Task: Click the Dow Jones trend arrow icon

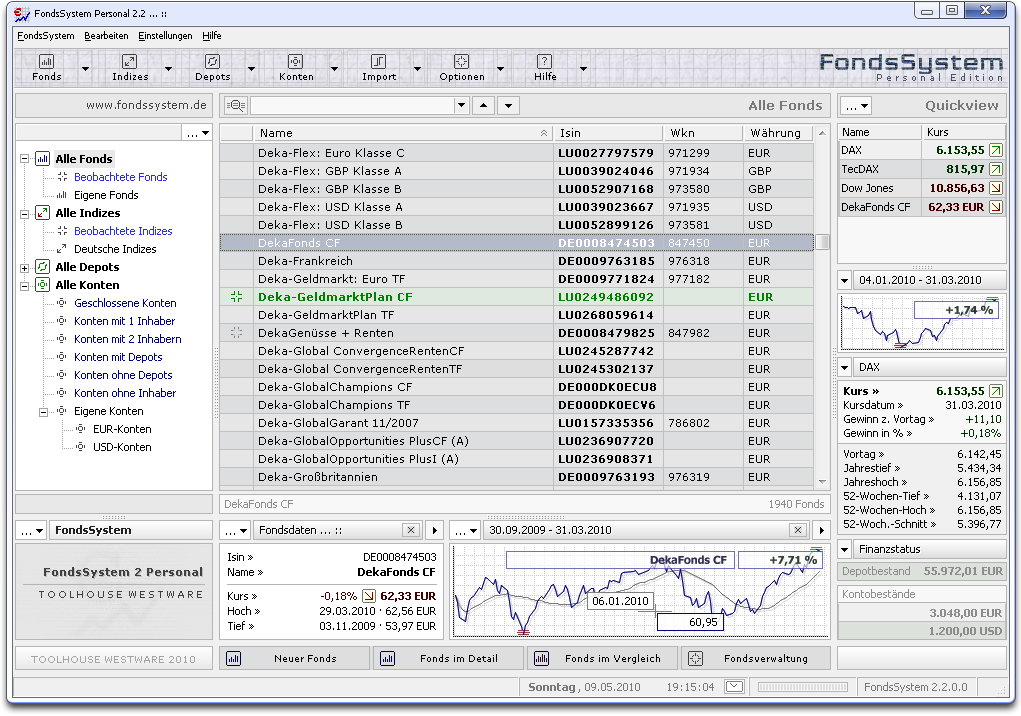Action: tap(996, 188)
